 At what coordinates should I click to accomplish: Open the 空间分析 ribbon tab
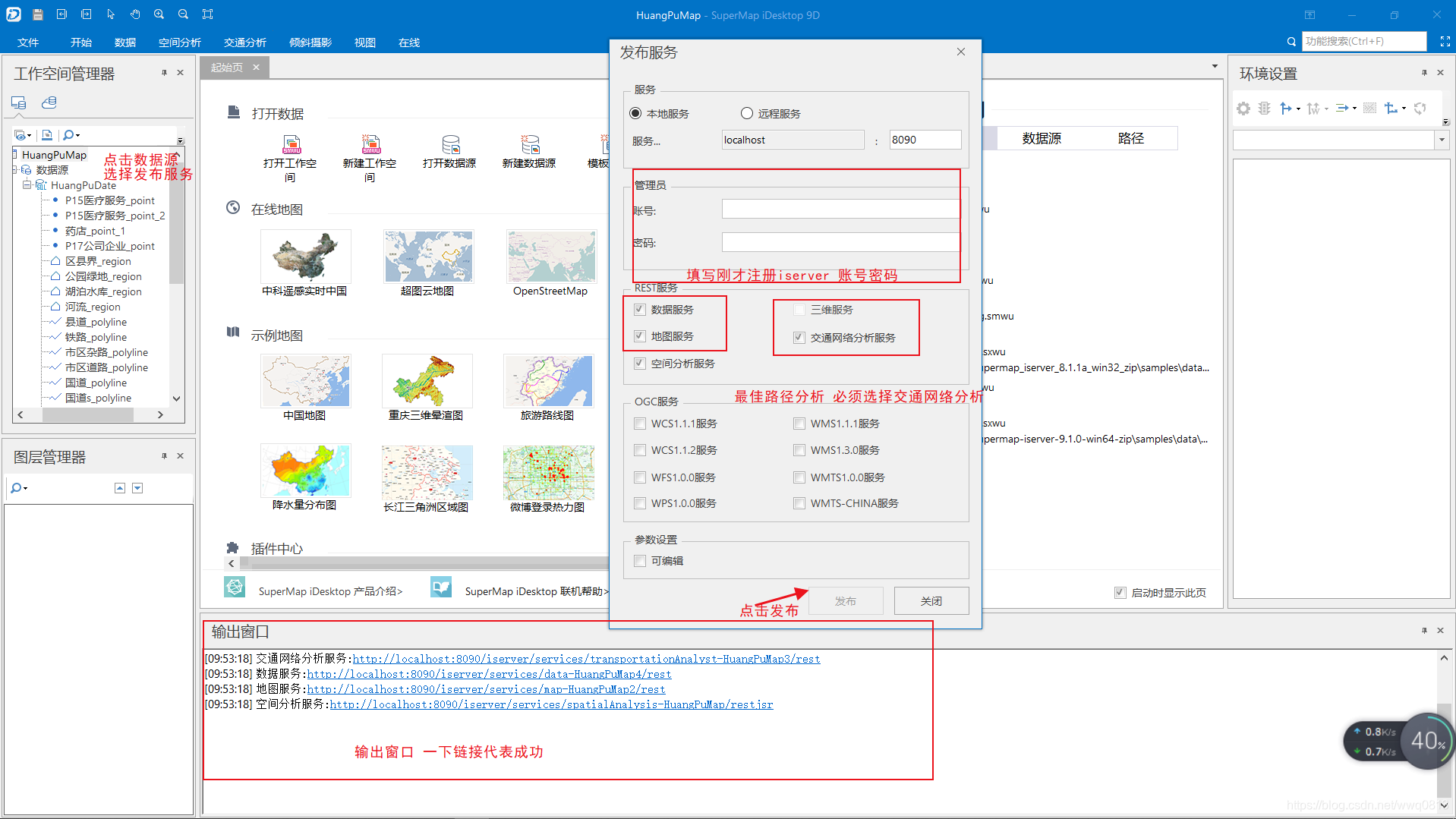click(180, 43)
